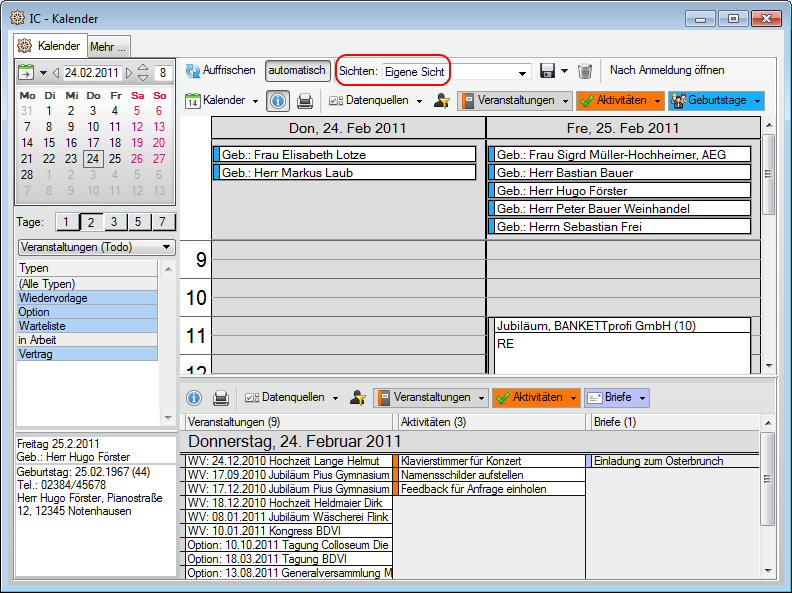792x593 pixels.
Task: Delete the view with the trash icon
Action: coord(585,71)
